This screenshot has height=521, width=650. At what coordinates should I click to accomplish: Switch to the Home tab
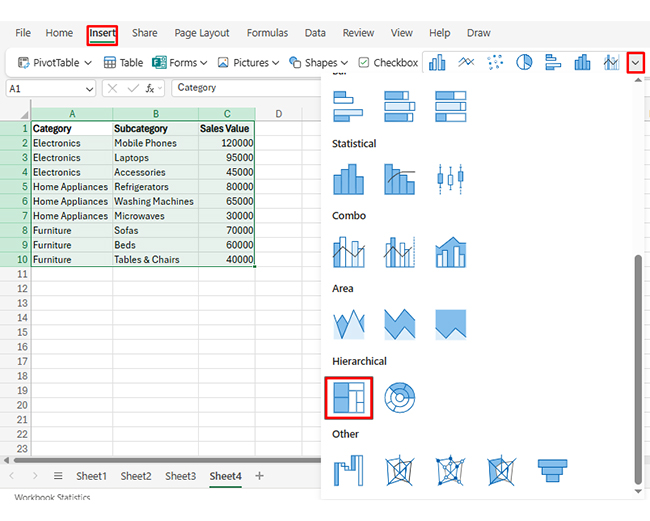coord(59,33)
